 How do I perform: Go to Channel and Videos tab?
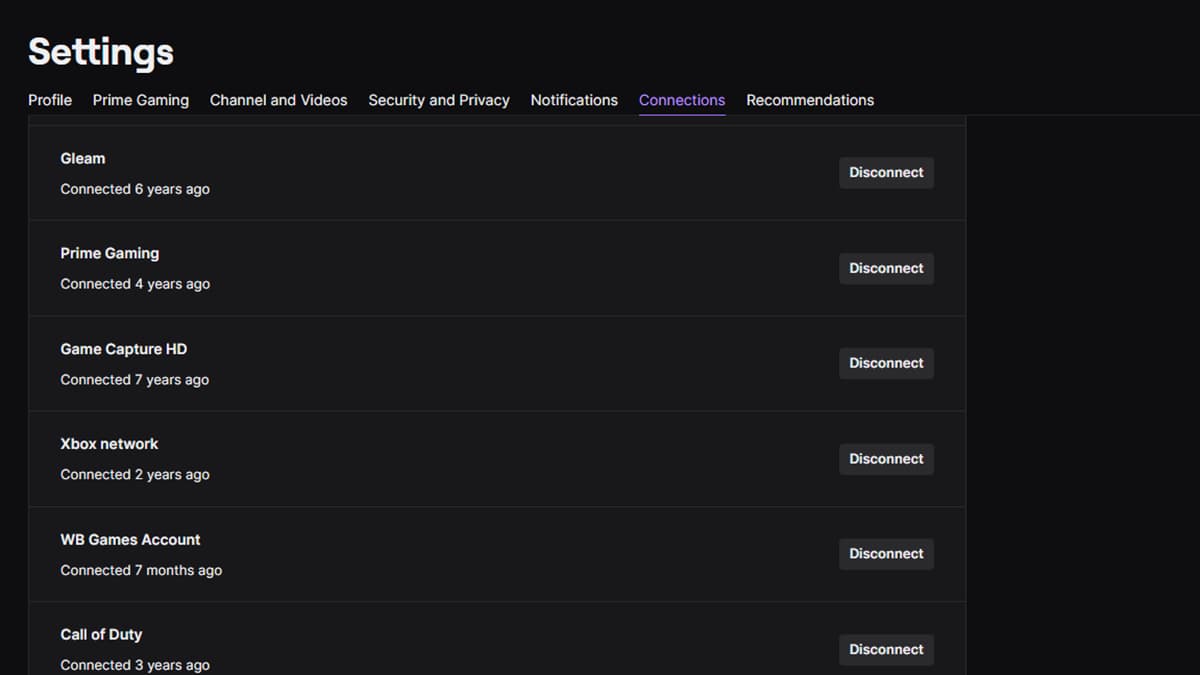[x=278, y=100]
